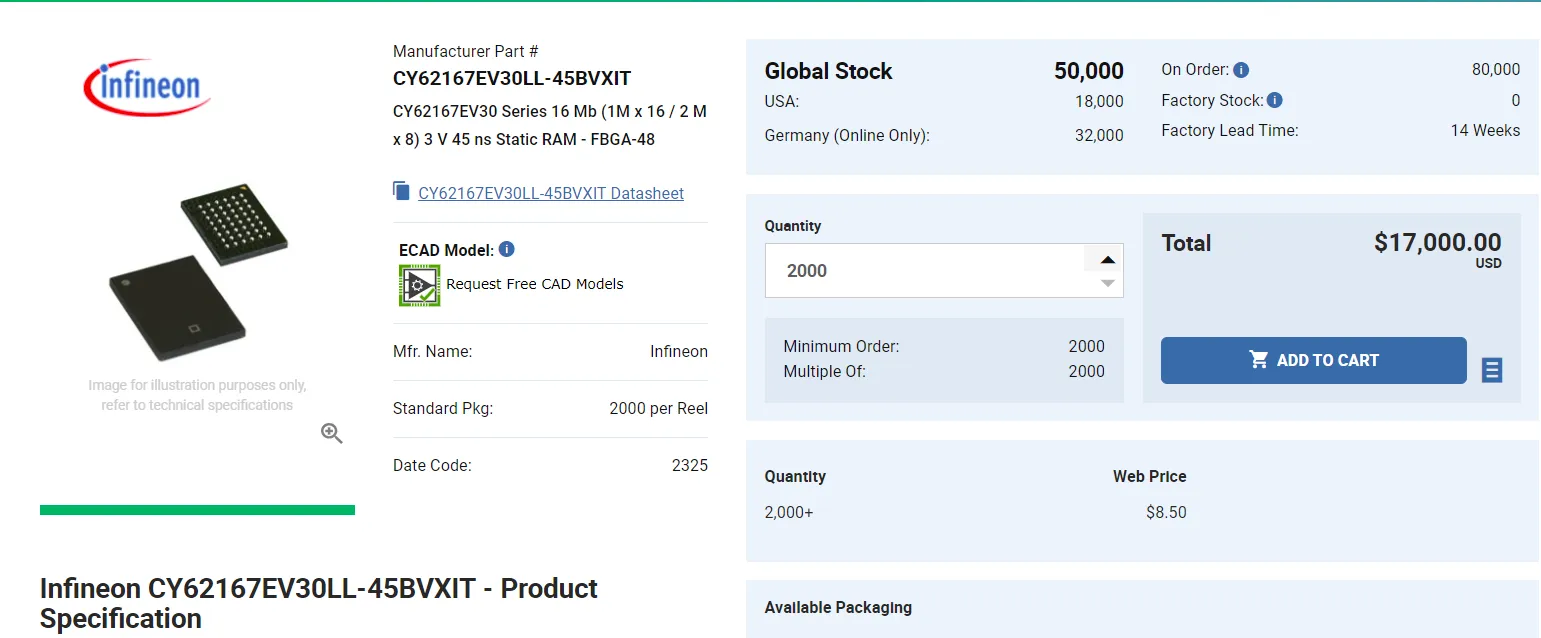This screenshot has width=1541, height=638.
Task: Click the USA stock value 18,000
Action: point(1099,101)
